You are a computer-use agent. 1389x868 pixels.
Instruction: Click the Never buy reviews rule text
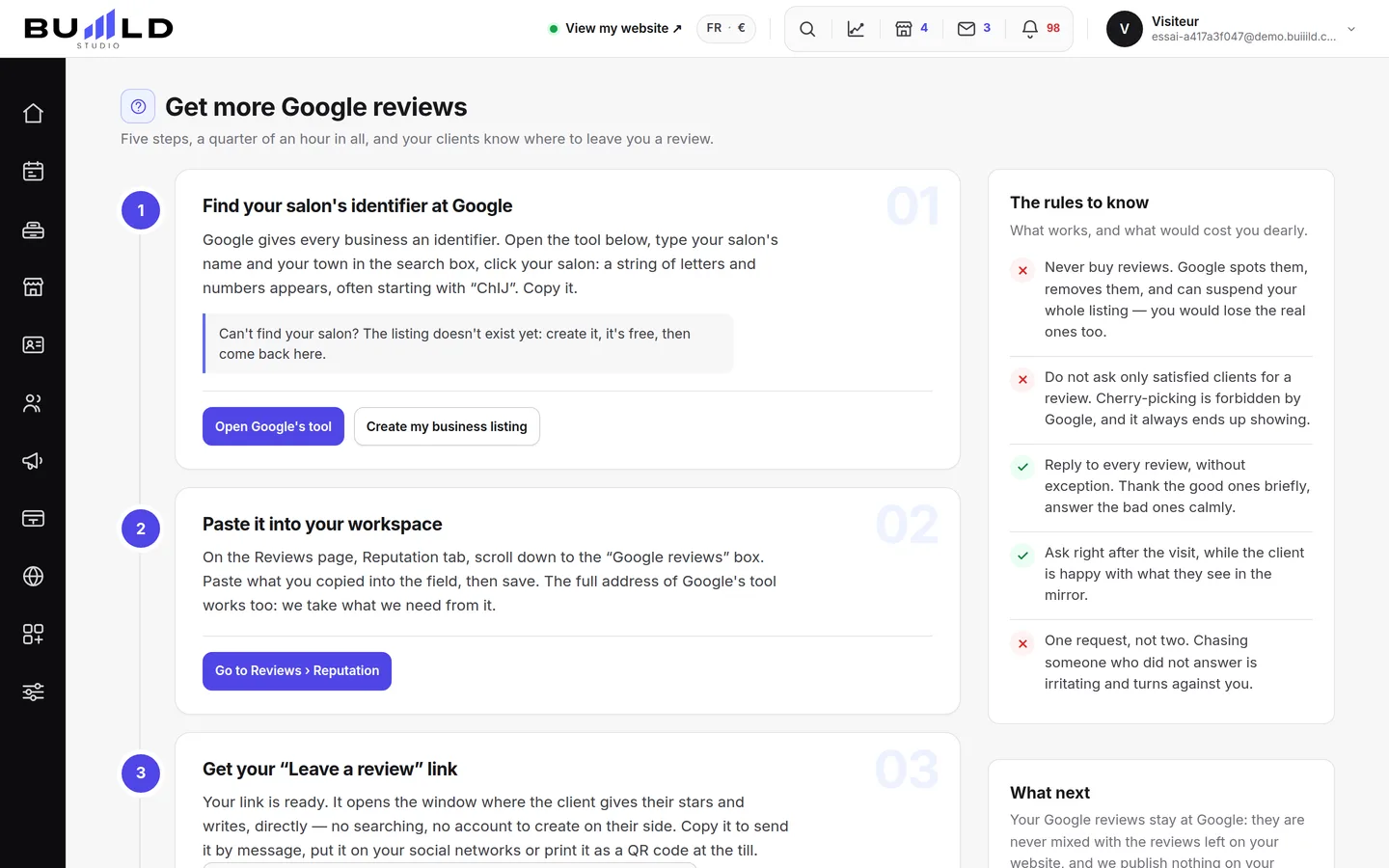pos(1177,300)
